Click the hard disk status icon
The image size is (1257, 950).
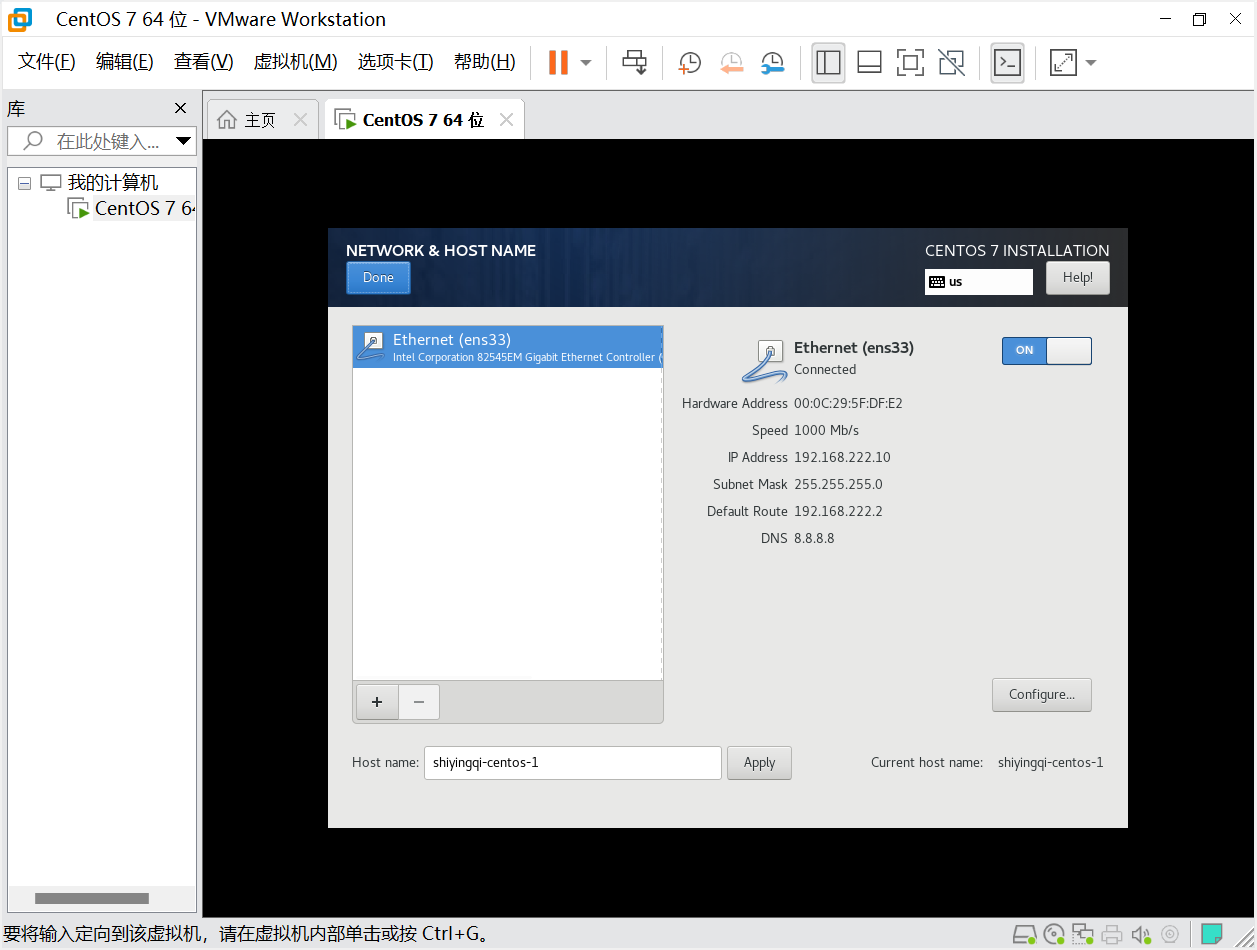click(1025, 935)
